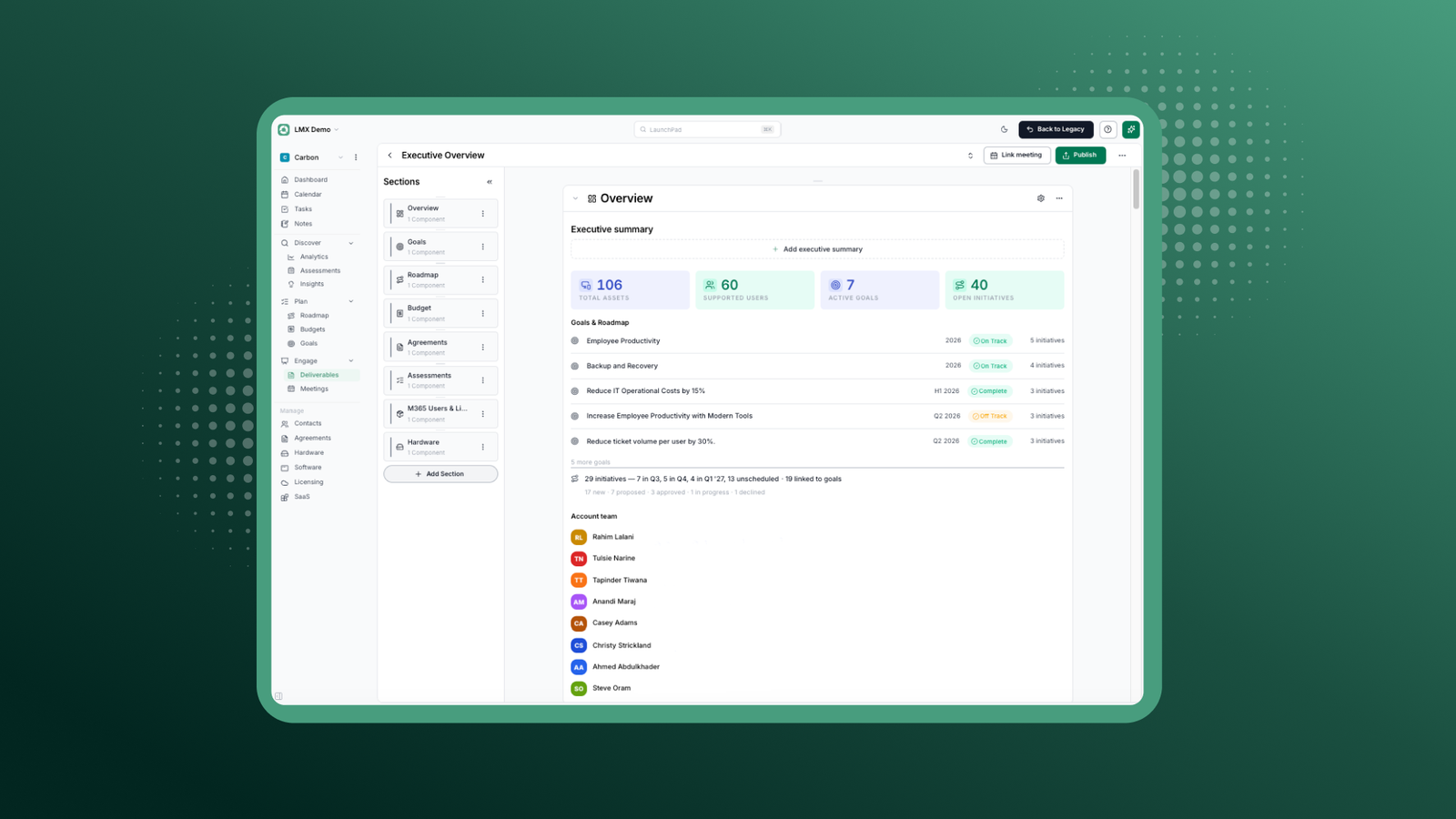Collapse the Sections panel
This screenshot has height=819, width=1456.
pos(490,182)
